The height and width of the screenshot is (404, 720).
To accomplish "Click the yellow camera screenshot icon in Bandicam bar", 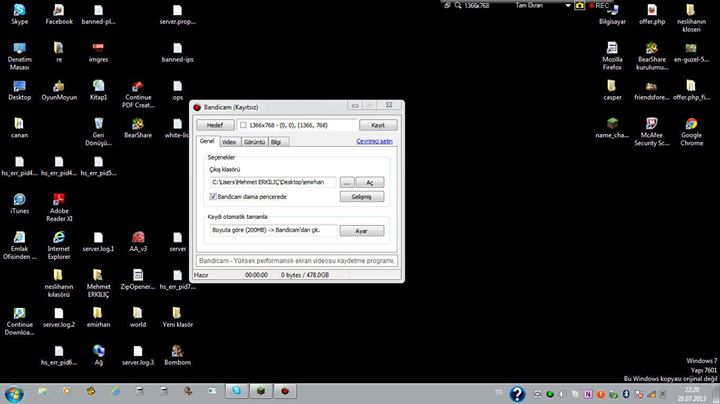I will click(x=579, y=6).
